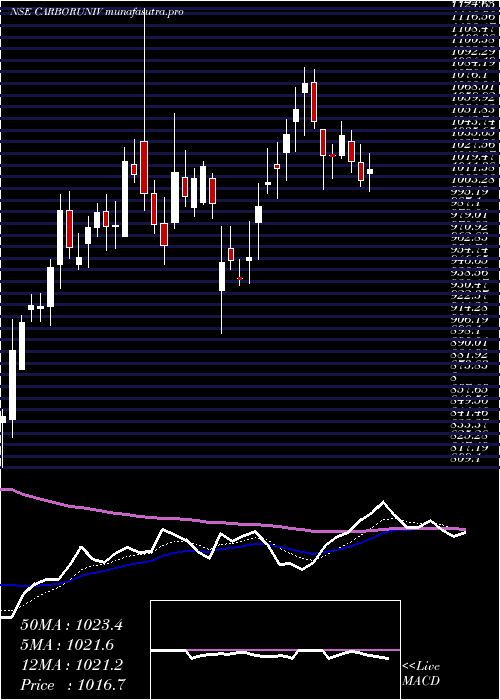Viewport: 500px width, 700px height.
Task: Click the MACD inset chart panel
Action: coord(275,649)
